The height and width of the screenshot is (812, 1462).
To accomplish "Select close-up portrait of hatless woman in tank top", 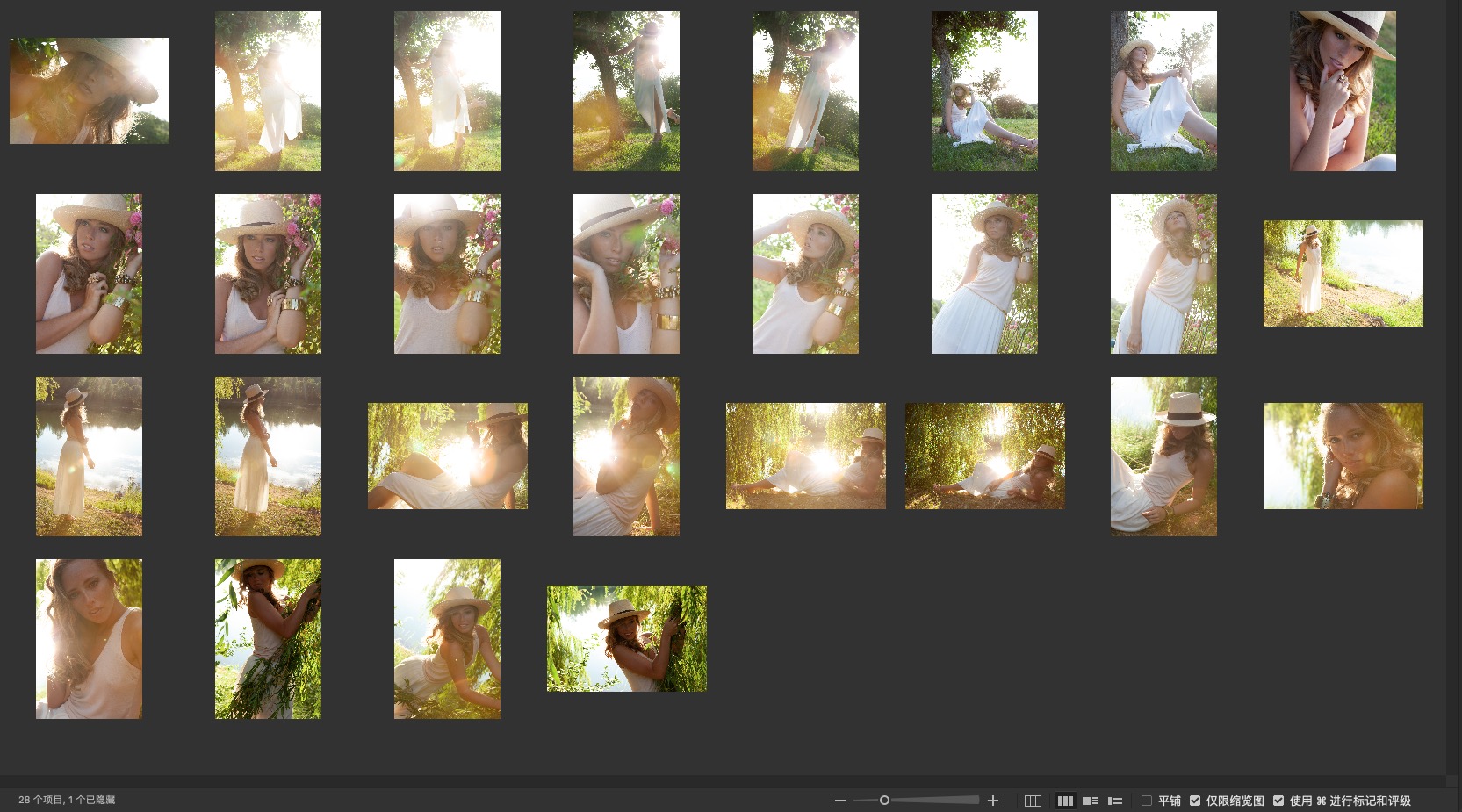I will pos(89,638).
